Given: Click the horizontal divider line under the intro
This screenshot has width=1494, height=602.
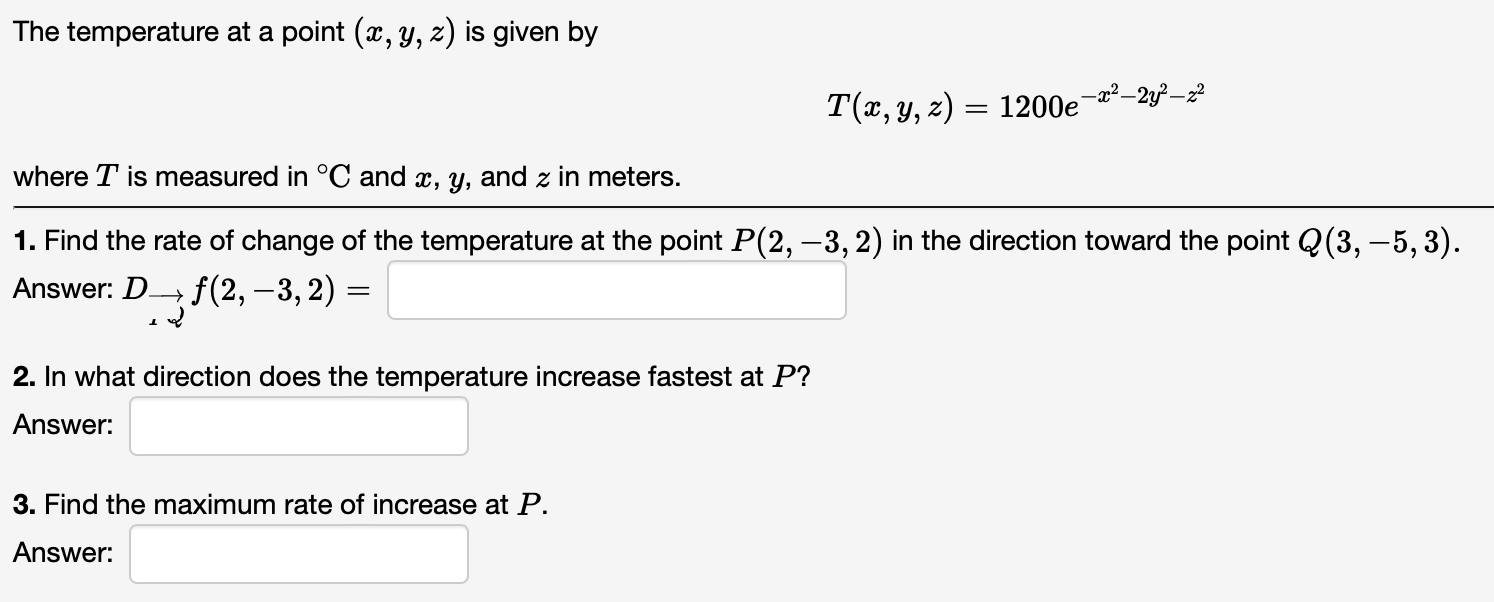Looking at the screenshot, I should 747,207.
